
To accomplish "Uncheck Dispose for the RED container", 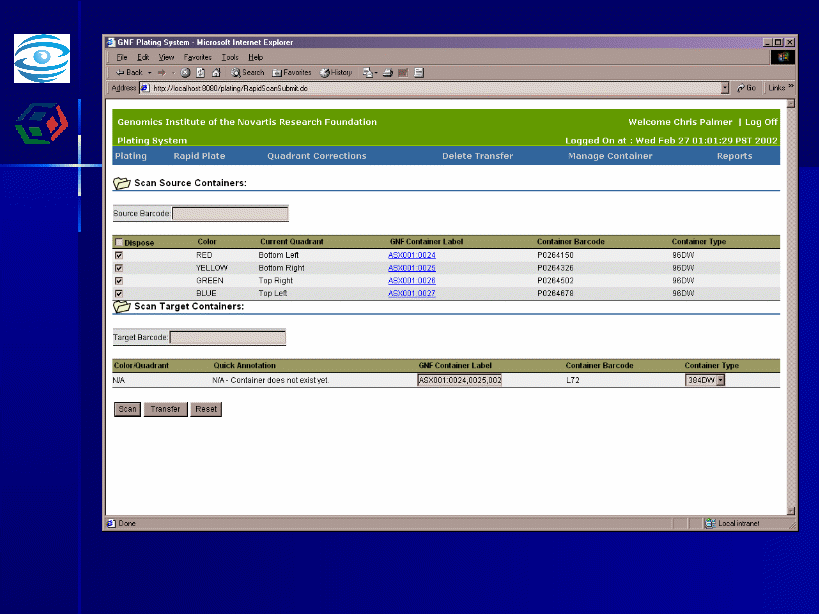I will click(x=119, y=256).
